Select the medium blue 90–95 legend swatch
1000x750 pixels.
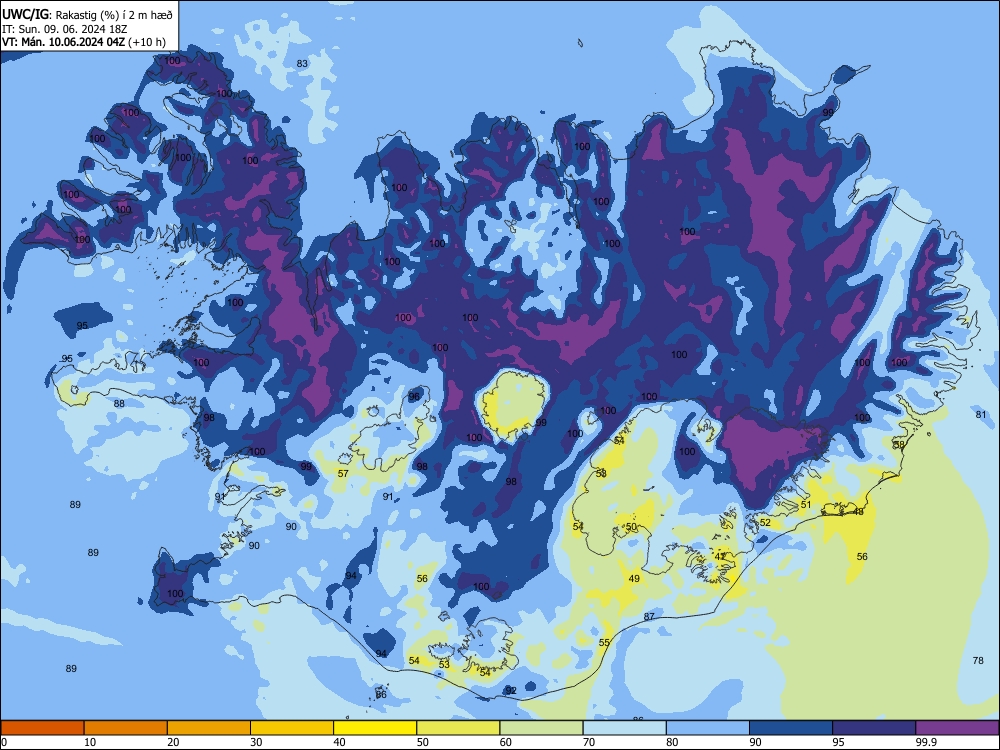[x=791, y=728]
